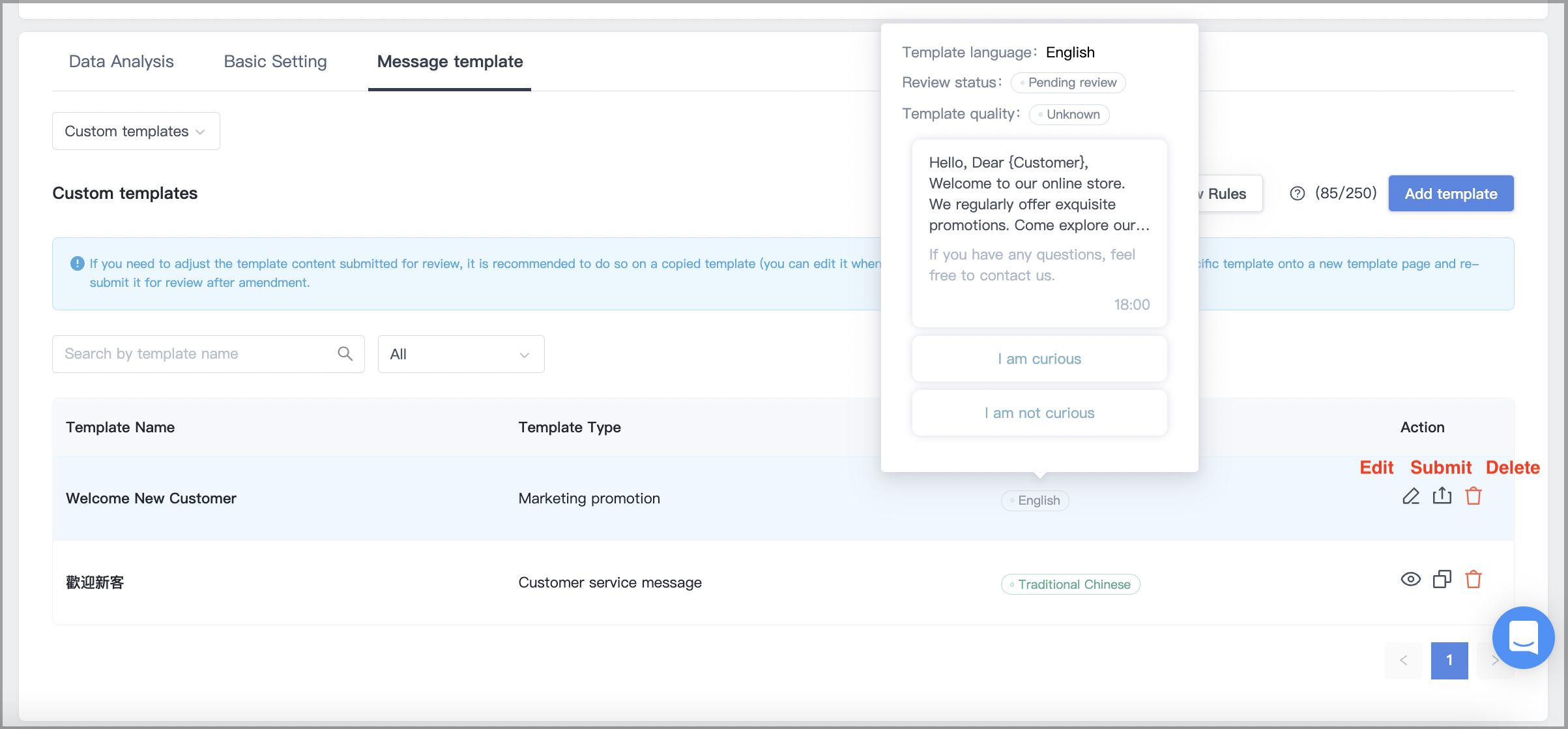1568x729 pixels.
Task: Select the Message template tab
Action: click(450, 61)
